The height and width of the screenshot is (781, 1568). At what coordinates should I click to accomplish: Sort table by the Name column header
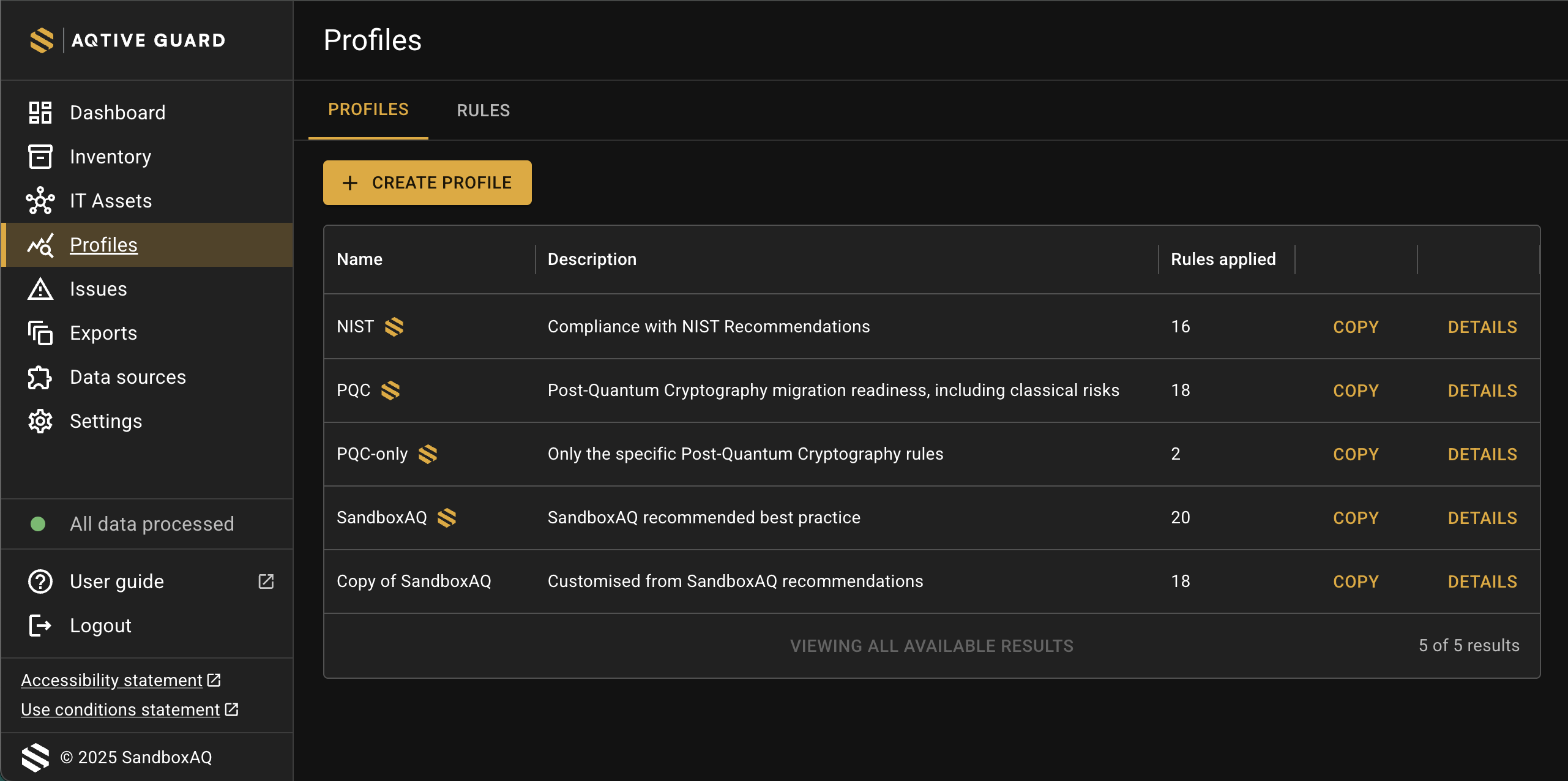[x=359, y=260]
